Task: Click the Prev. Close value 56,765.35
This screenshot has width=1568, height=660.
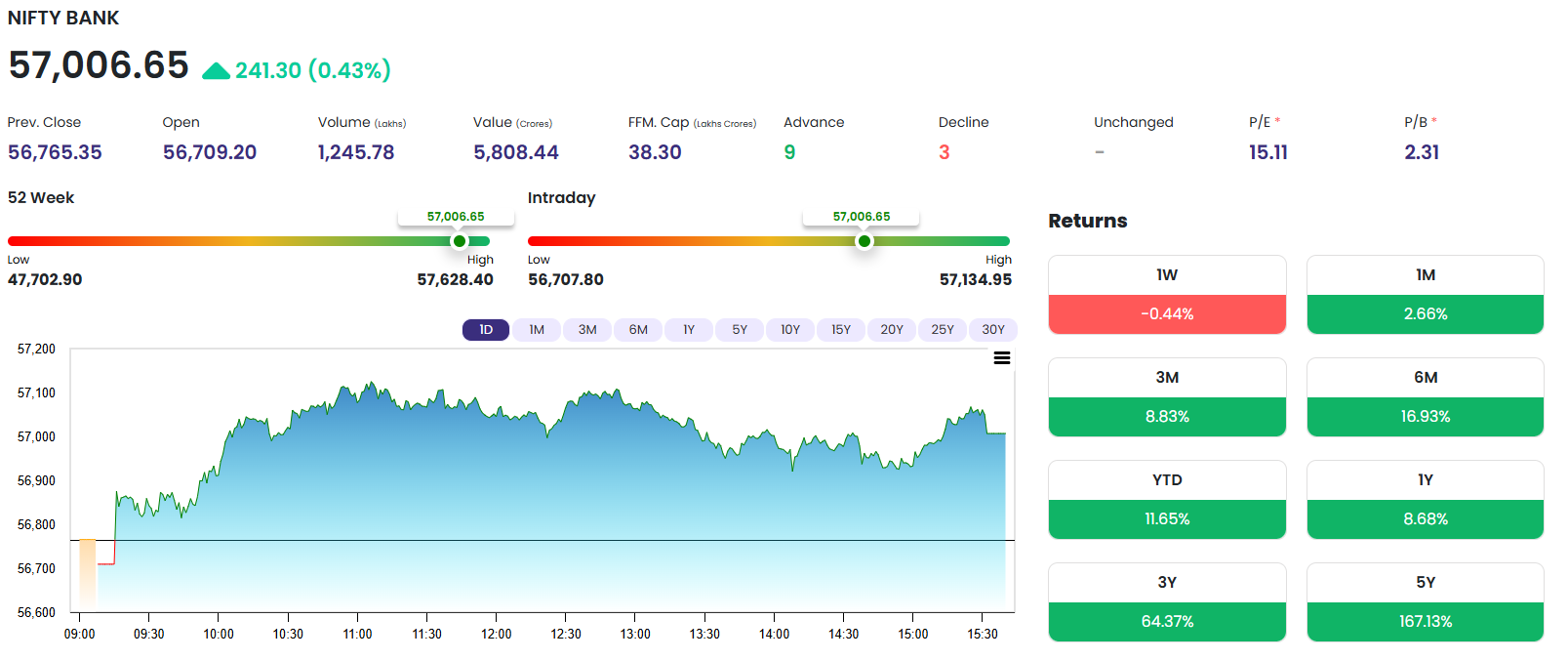Action: coord(55,152)
